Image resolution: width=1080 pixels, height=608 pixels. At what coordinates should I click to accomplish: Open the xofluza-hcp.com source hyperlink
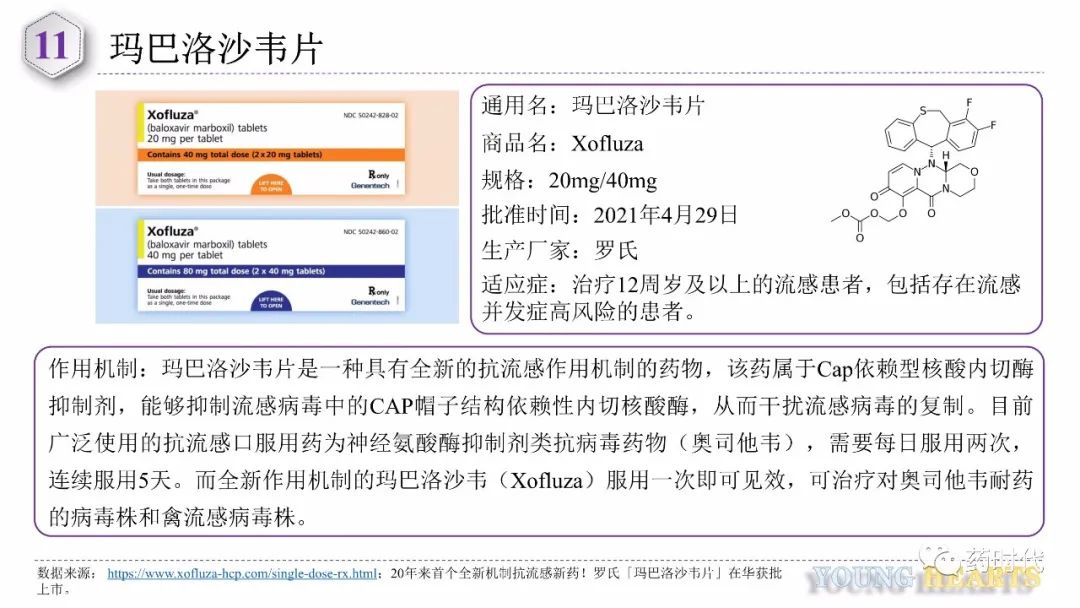click(242, 573)
